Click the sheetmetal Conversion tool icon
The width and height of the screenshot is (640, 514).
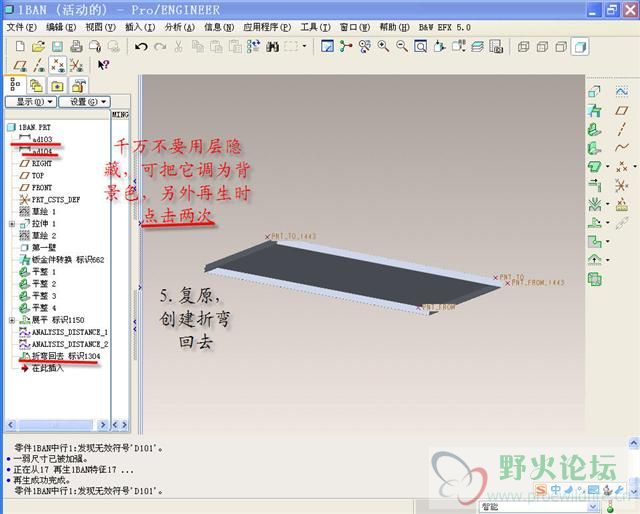(x=594, y=110)
